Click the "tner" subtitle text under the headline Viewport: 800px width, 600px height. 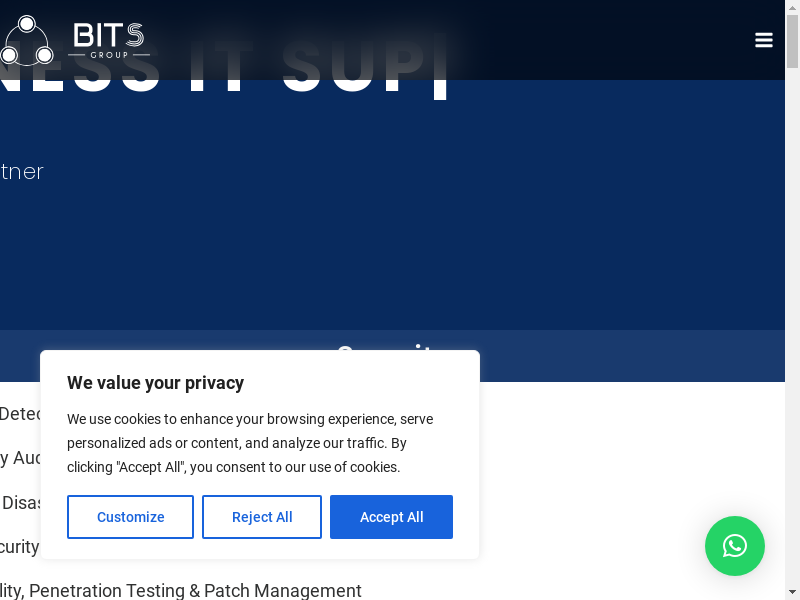point(22,172)
